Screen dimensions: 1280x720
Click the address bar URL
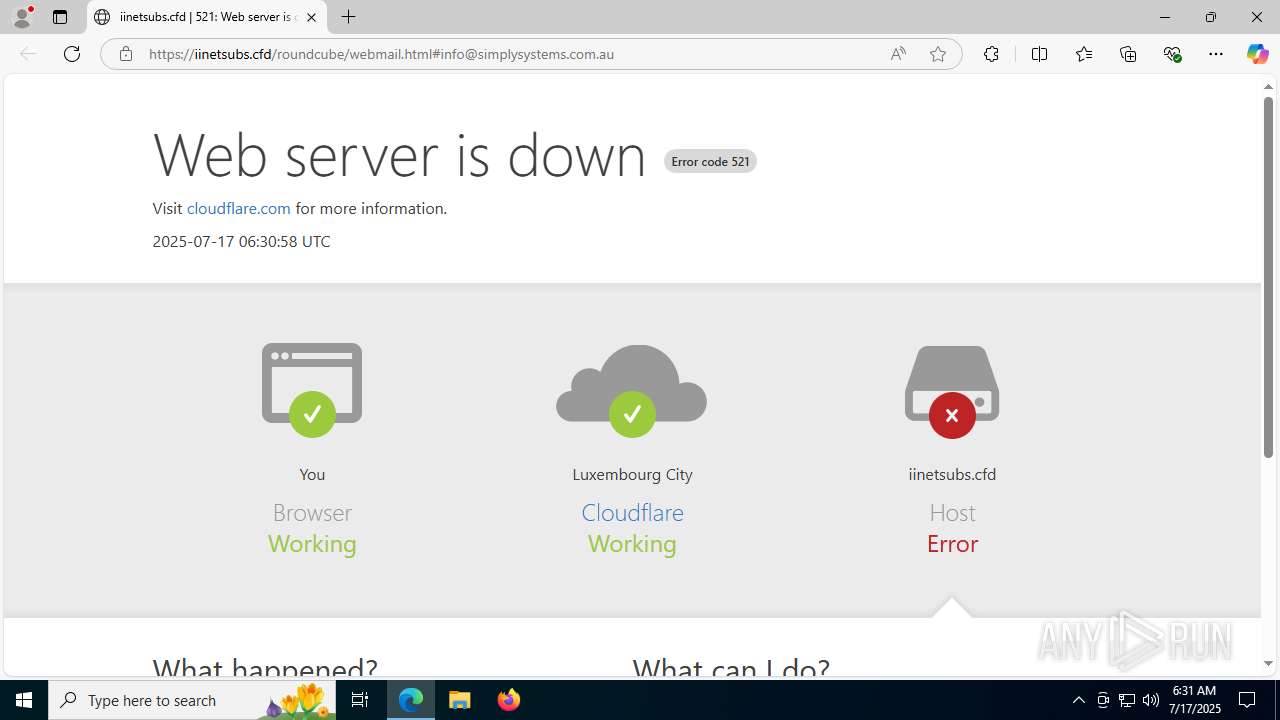pos(381,54)
